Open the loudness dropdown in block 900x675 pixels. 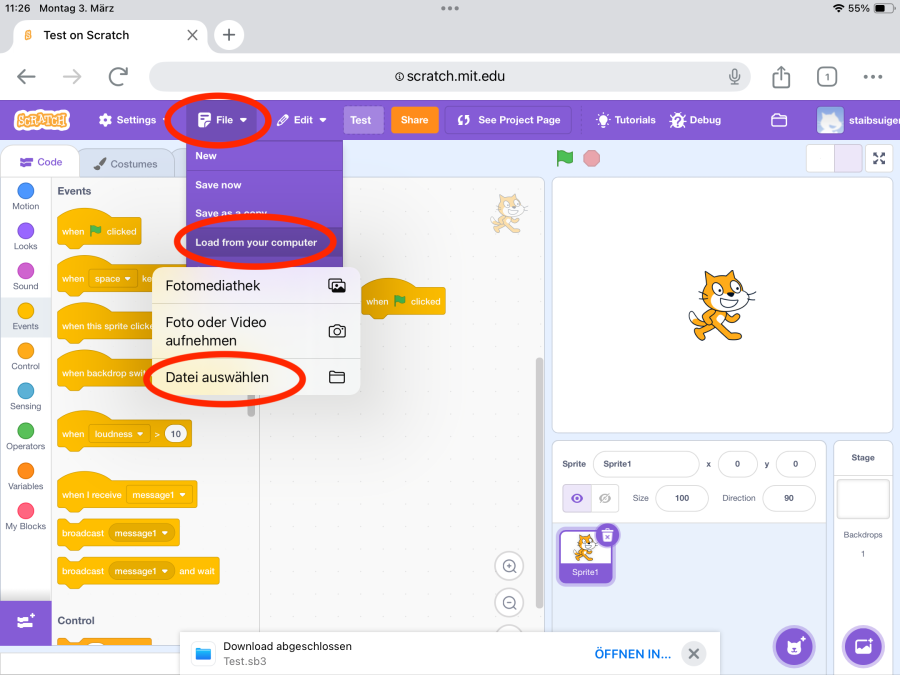[x=118, y=434]
